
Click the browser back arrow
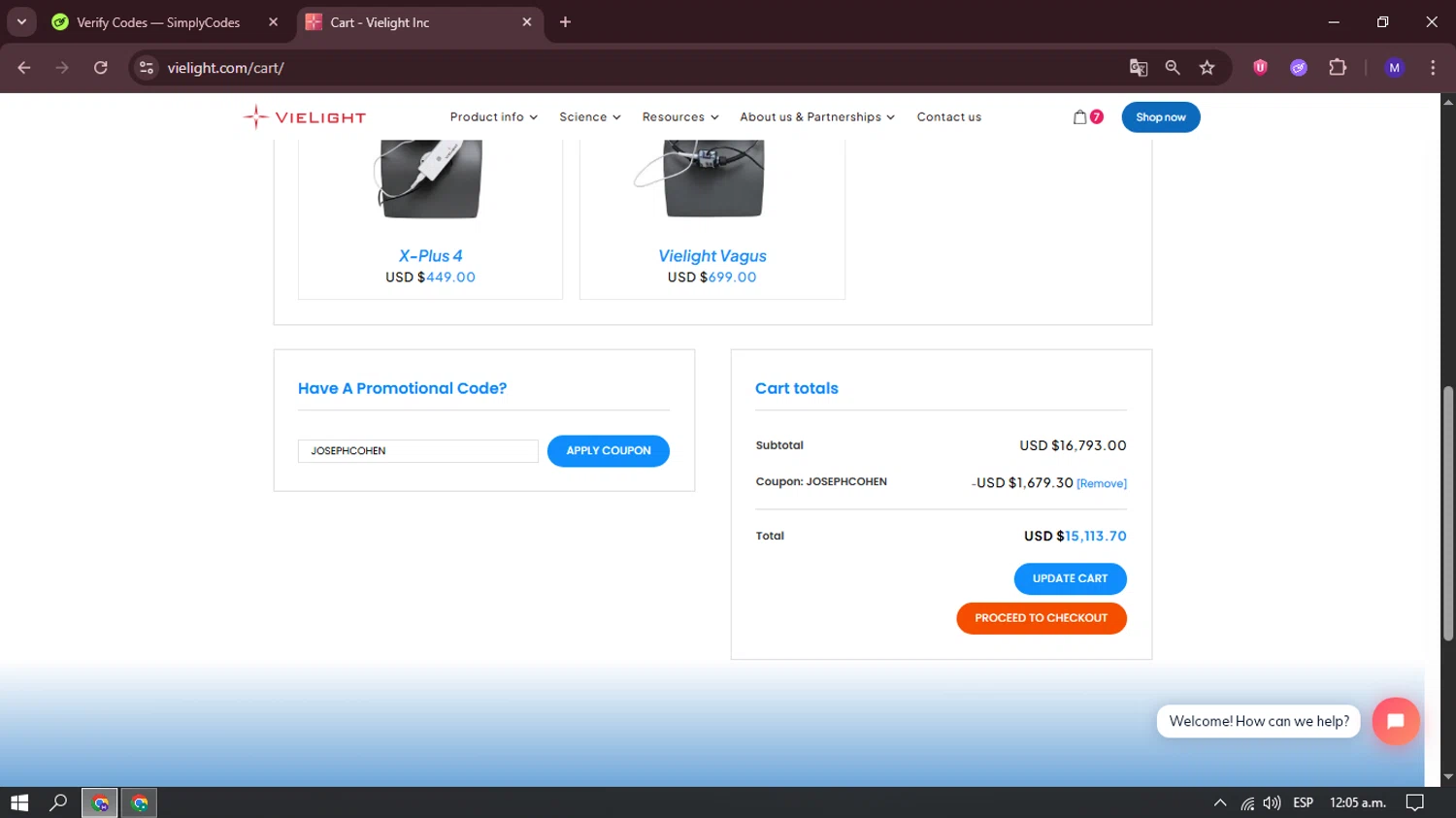point(24,68)
